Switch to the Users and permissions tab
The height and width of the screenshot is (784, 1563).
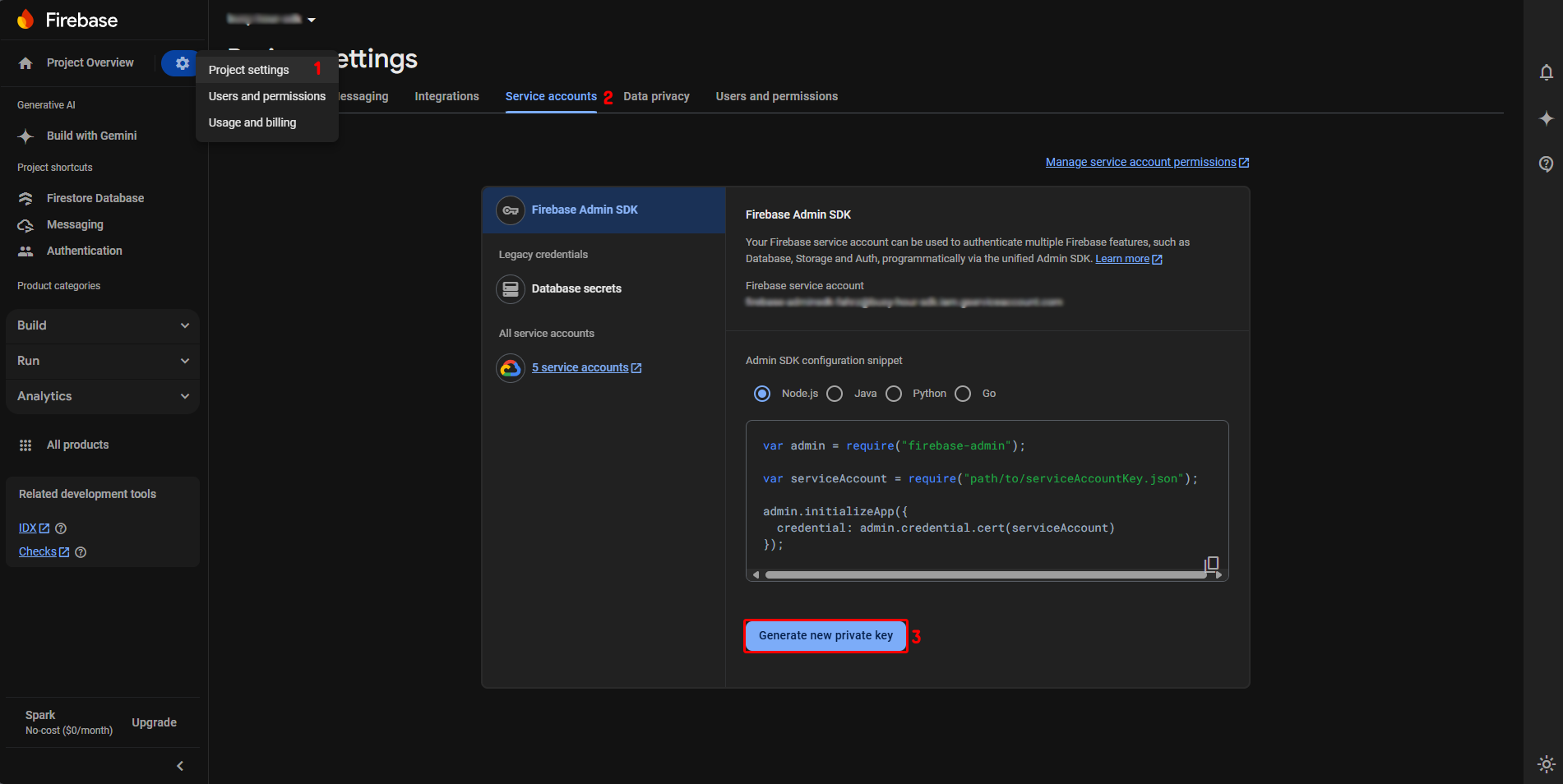pos(777,96)
